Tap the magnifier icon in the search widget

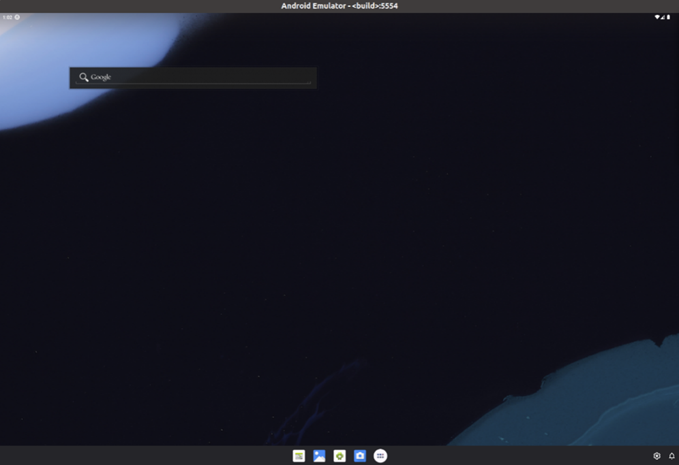(x=84, y=77)
